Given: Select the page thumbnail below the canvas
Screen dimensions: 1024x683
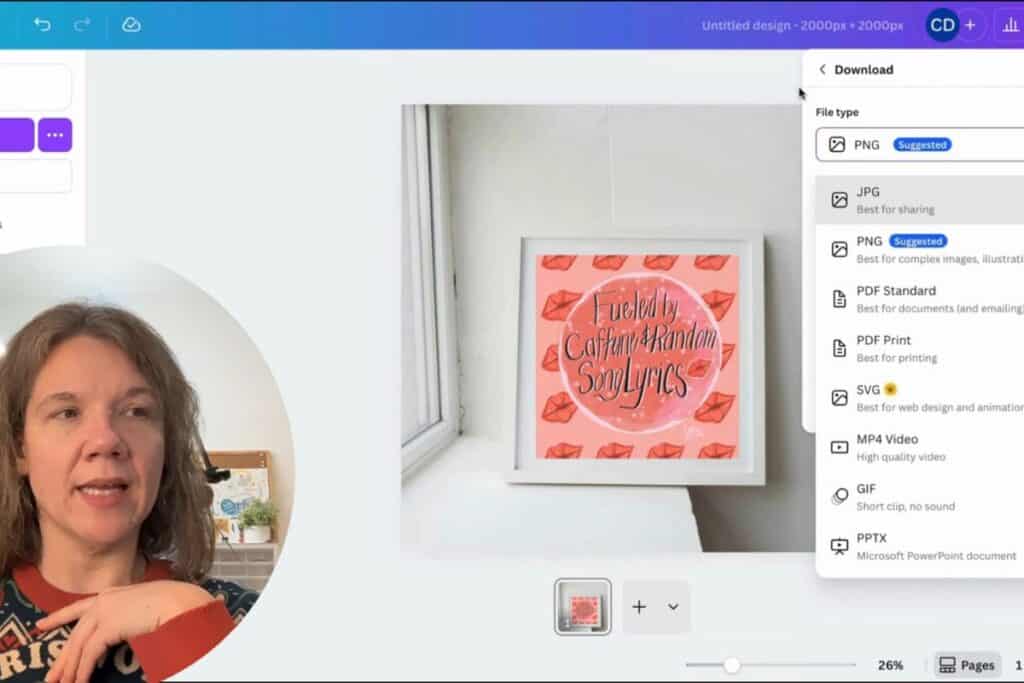Looking at the screenshot, I should 581,605.
